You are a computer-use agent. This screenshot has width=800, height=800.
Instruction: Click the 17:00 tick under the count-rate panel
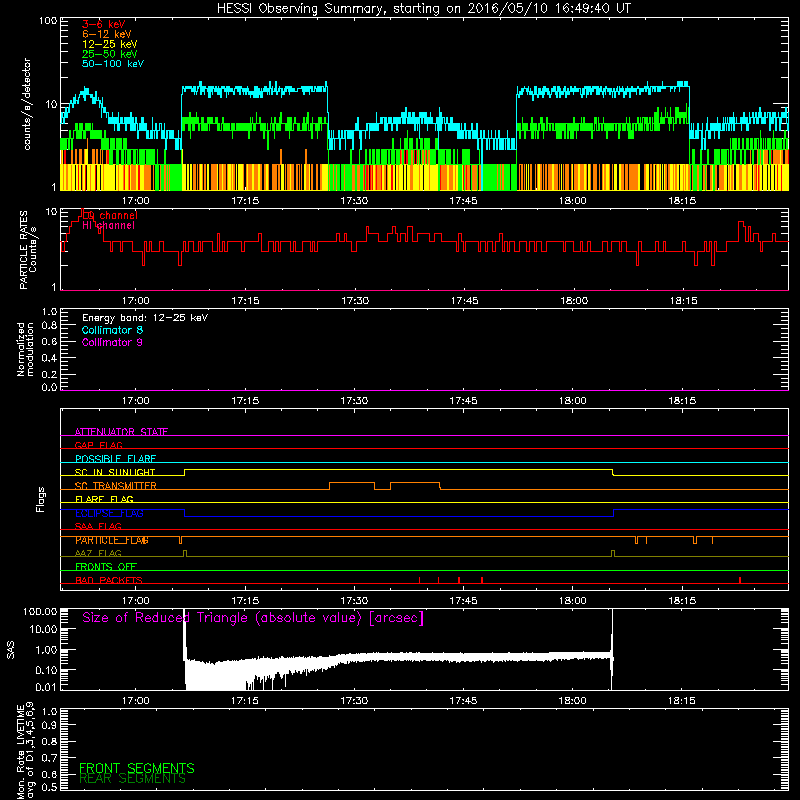point(136,201)
